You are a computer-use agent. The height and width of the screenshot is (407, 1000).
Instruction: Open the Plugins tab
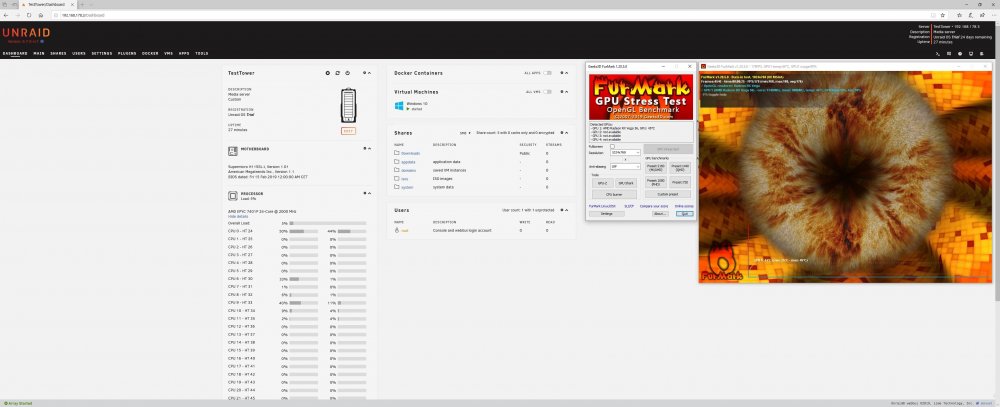point(127,54)
